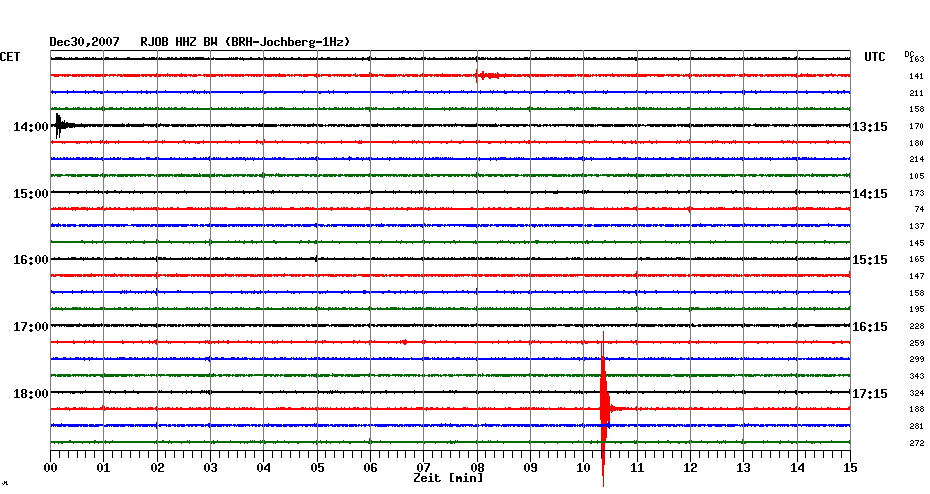Select the DC value 281

916,426
